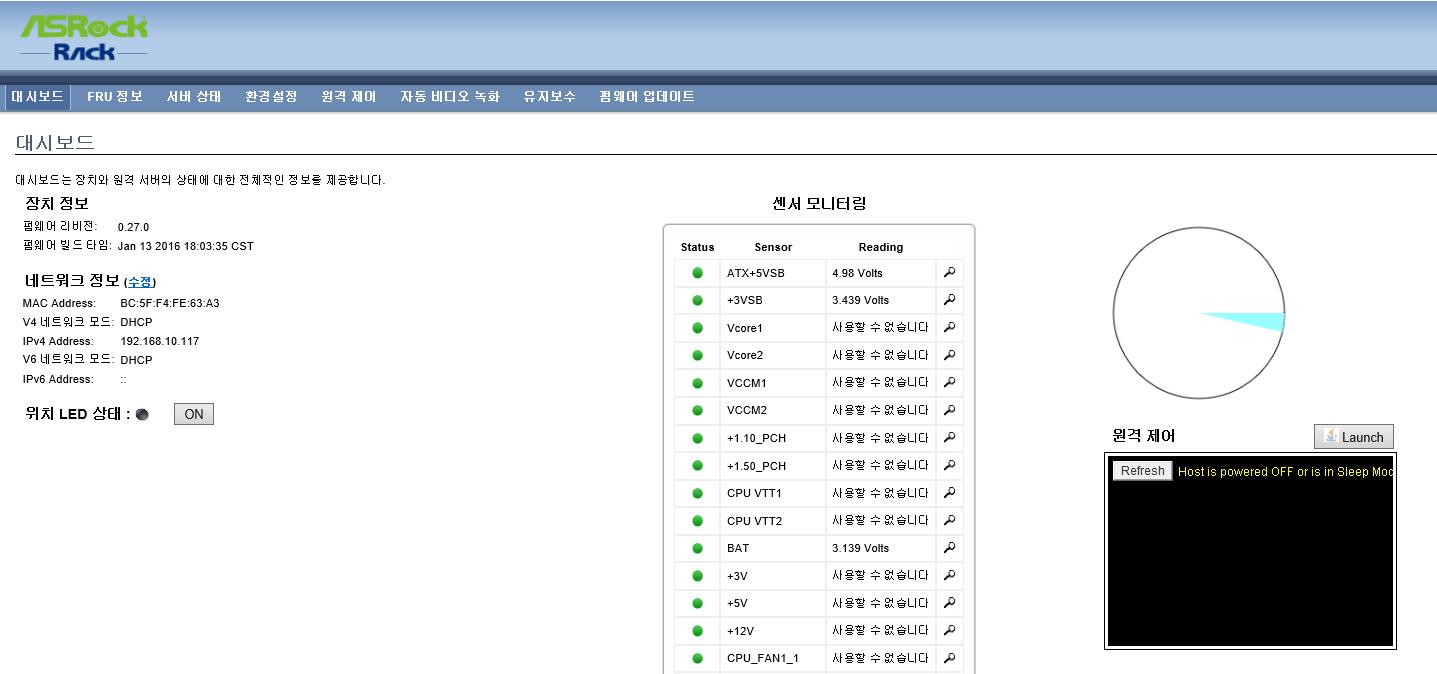Click the +5V sensor name
This screenshot has width=1437, height=674.
tap(737, 603)
